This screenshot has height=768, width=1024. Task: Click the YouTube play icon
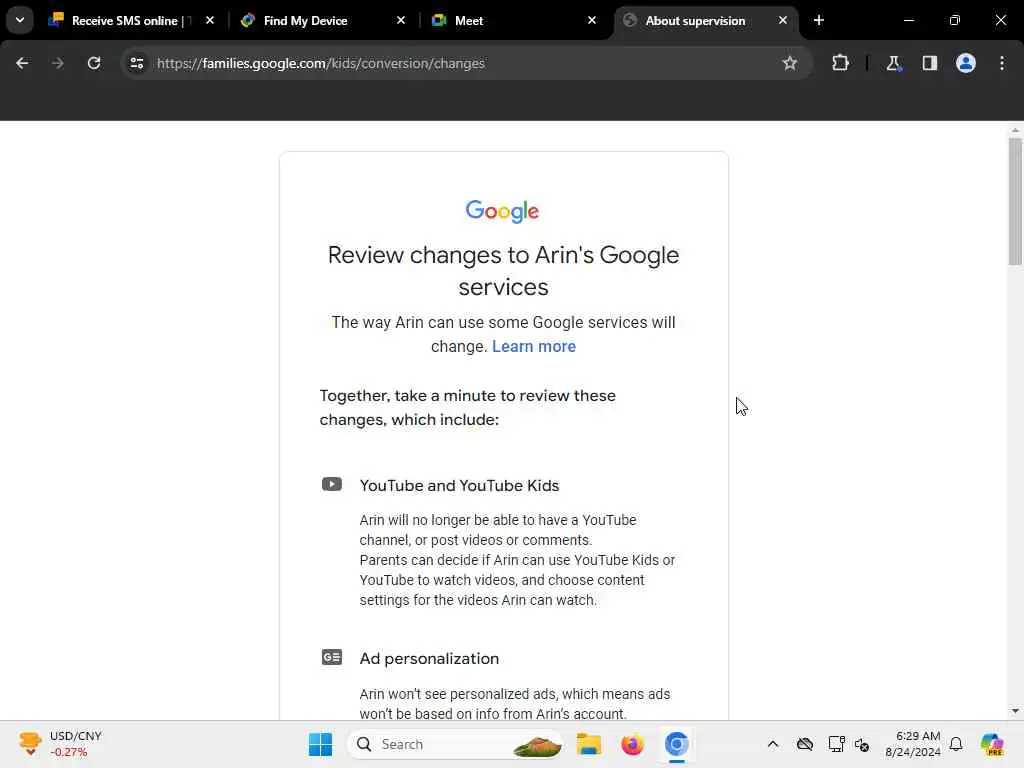coord(332,484)
